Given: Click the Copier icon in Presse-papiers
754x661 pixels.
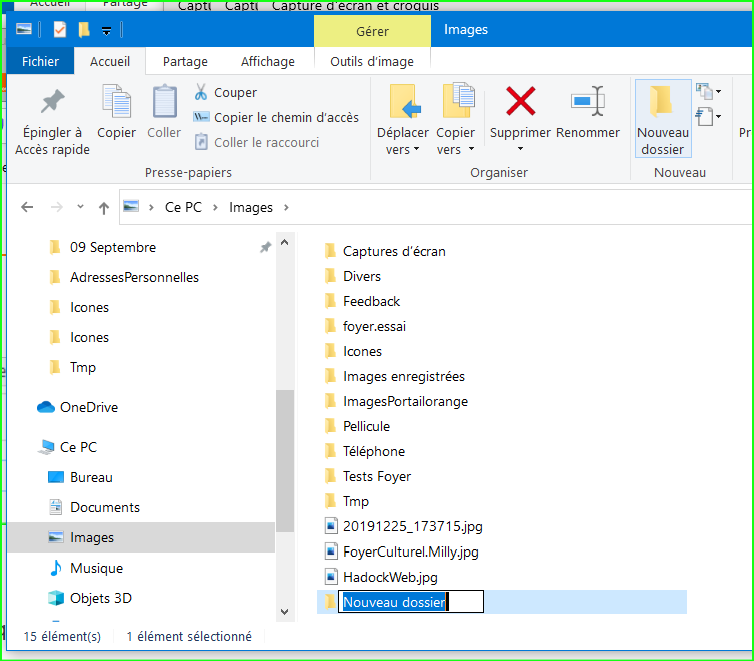Looking at the screenshot, I should [x=116, y=103].
